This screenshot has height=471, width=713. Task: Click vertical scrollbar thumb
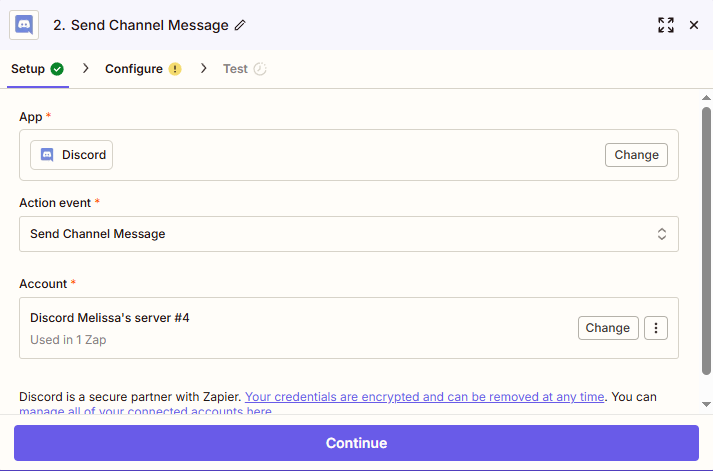point(706,241)
